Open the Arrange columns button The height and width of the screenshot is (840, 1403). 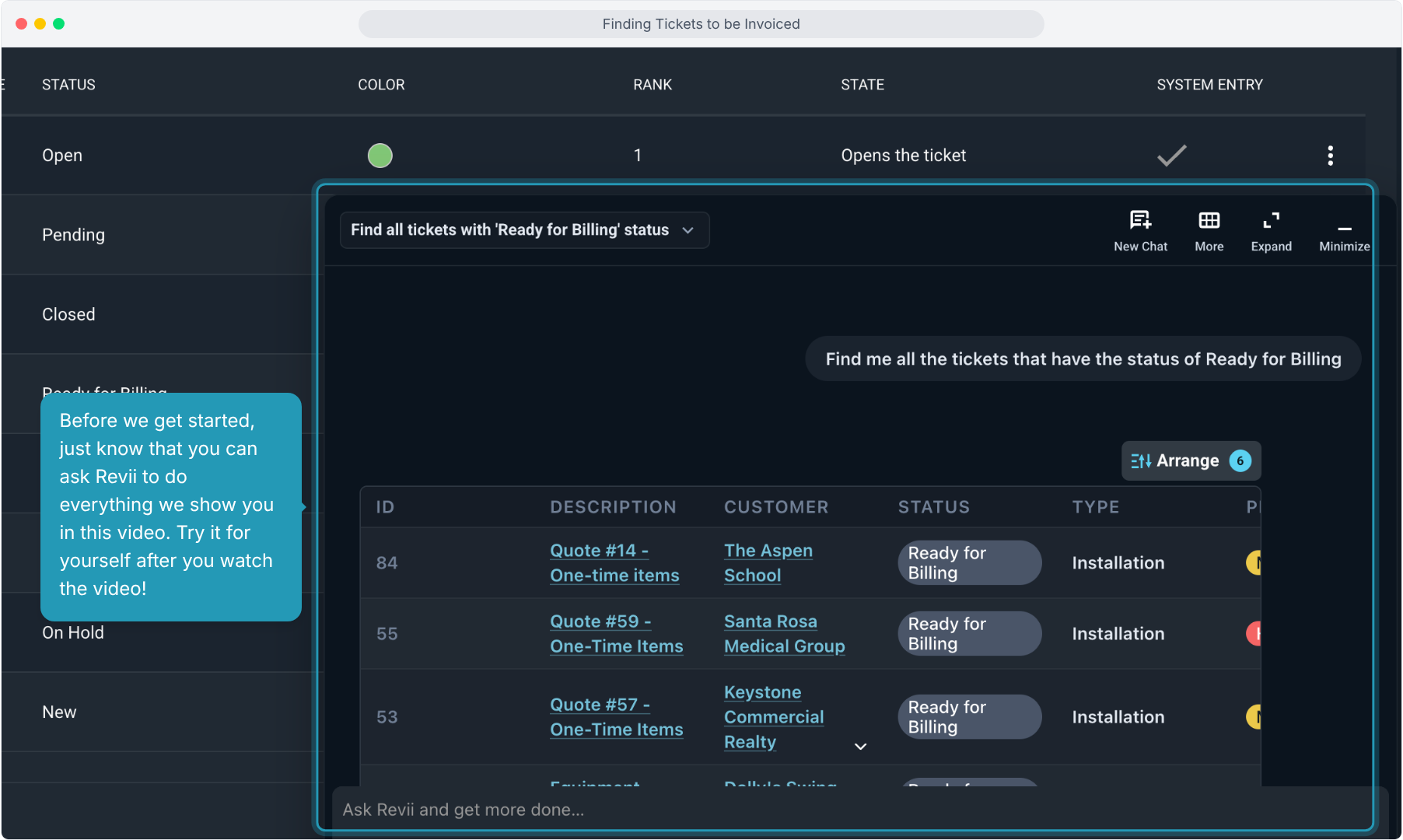pos(1191,461)
